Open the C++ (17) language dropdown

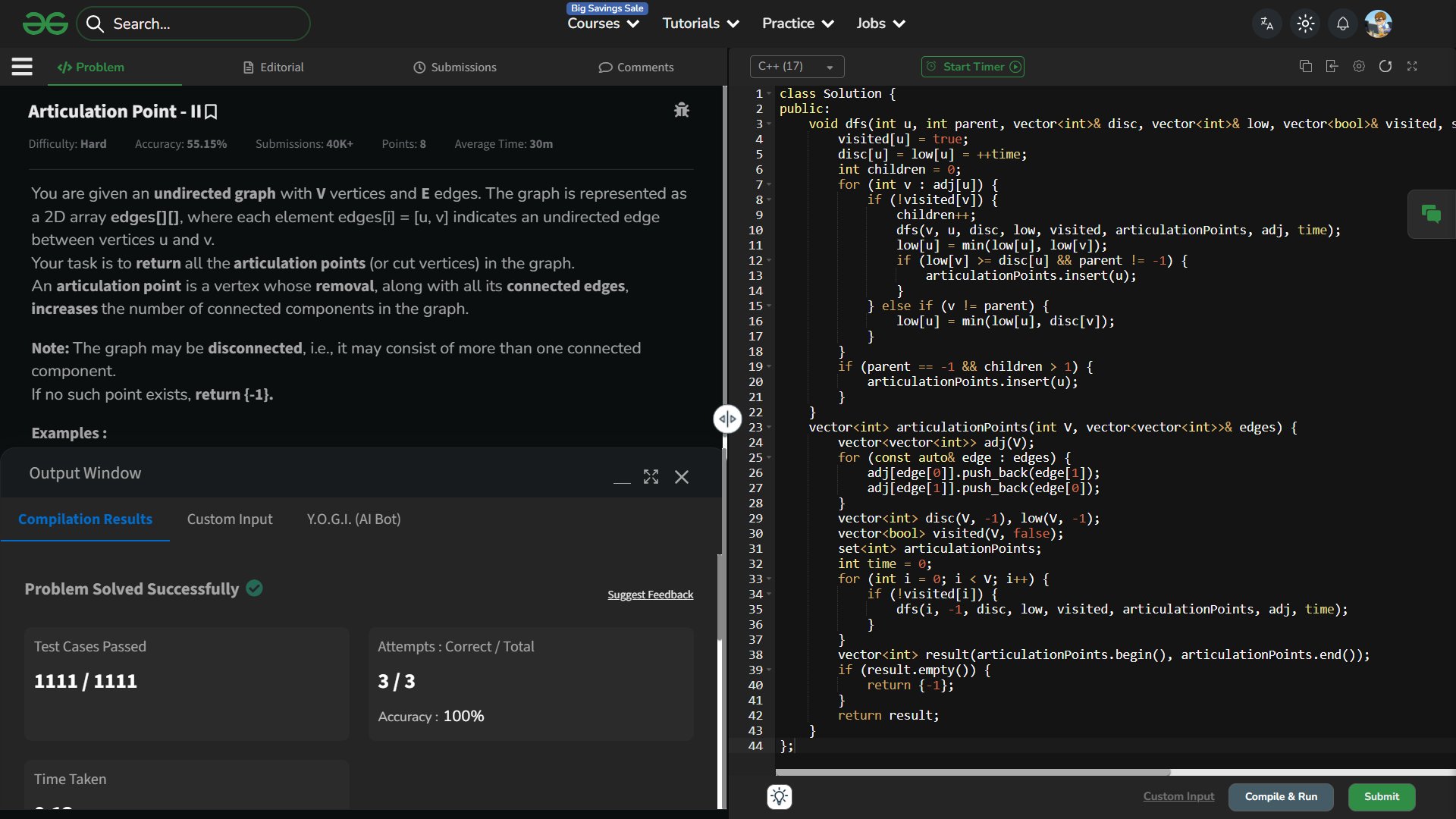(796, 67)
